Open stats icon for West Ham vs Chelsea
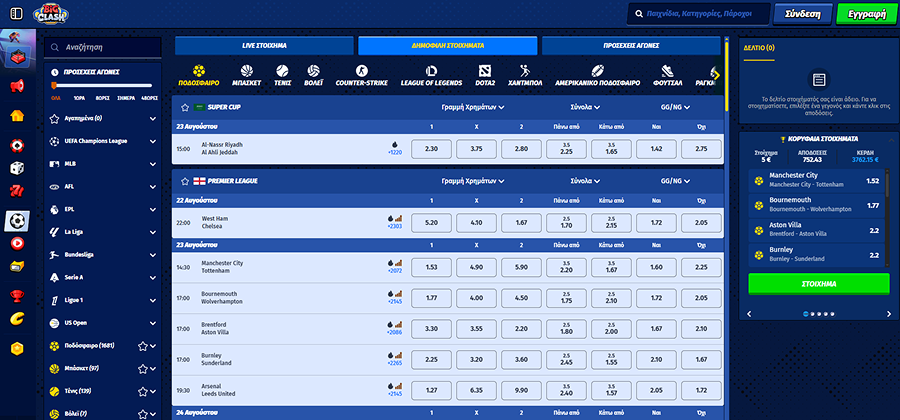The height and width of the screenshot is (420, 900). click(x=398, y=219)
